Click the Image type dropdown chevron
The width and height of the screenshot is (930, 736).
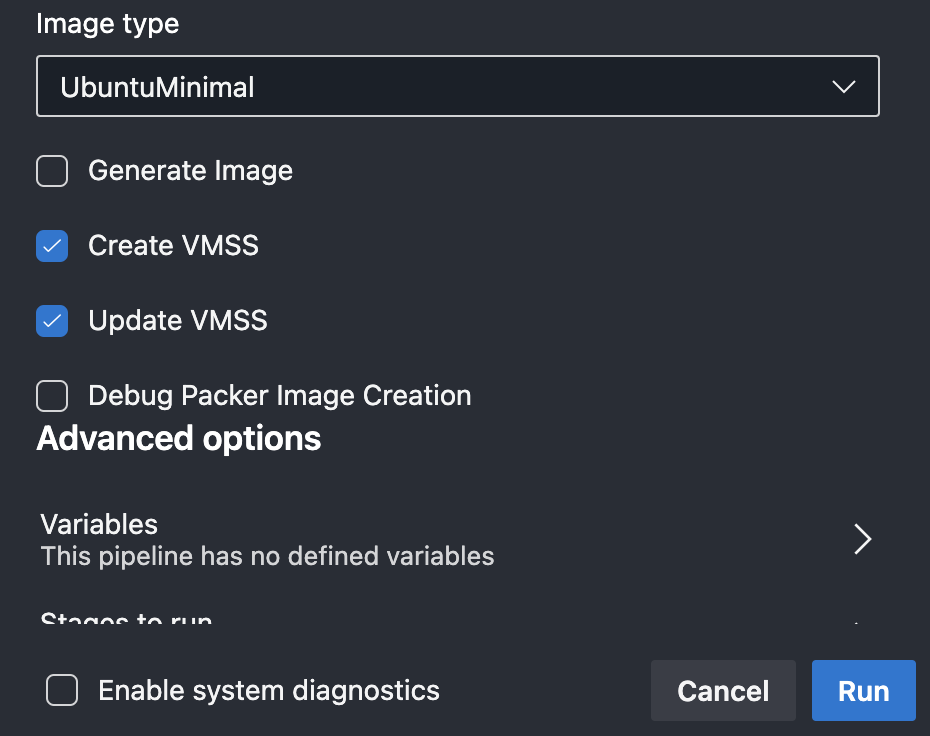pos(844,86)
